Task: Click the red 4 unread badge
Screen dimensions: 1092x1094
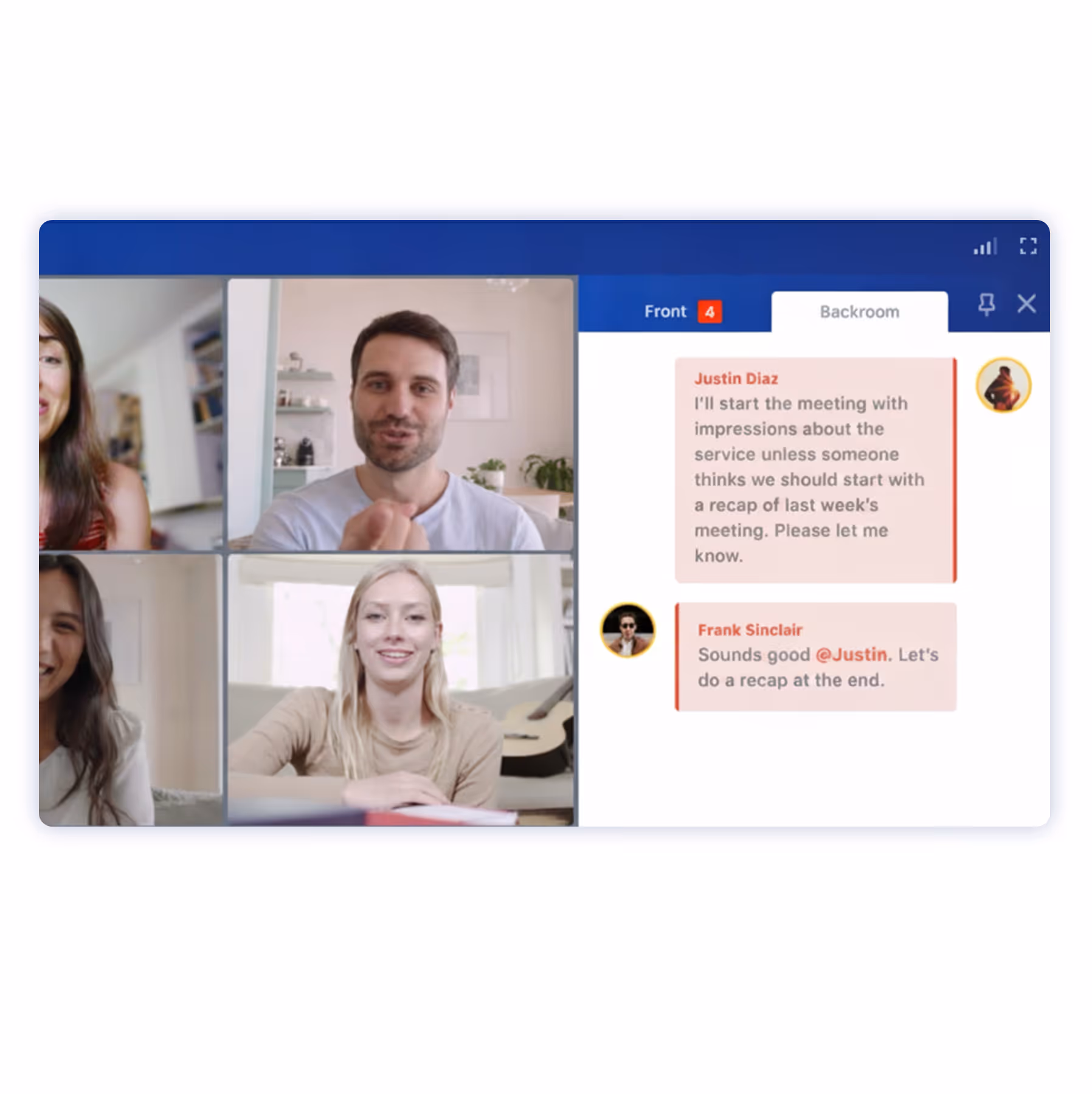Action: 710,312
